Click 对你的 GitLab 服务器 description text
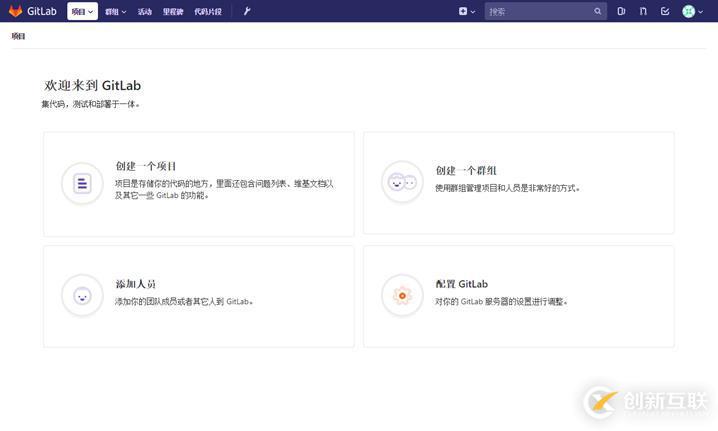 pyautogui.click(x=501, y=301)
